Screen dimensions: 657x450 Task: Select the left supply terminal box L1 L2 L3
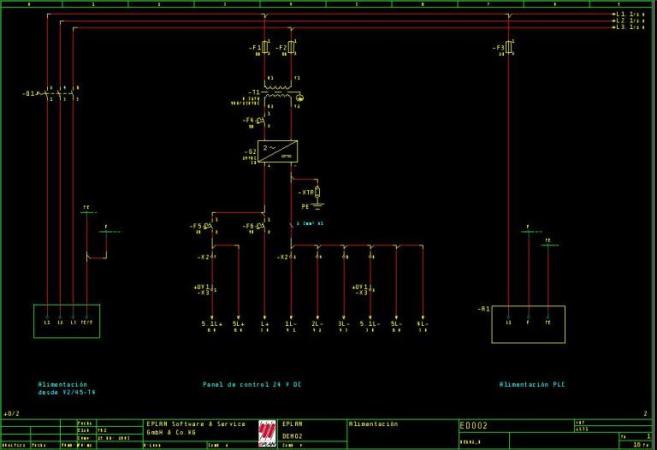click(x=67, y=321)
